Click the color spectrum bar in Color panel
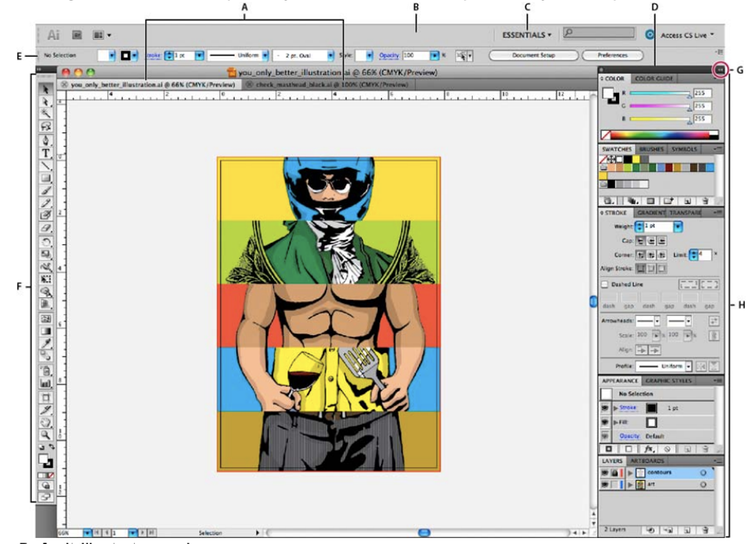Screen dimensions: 750x544 coord(660,135)
